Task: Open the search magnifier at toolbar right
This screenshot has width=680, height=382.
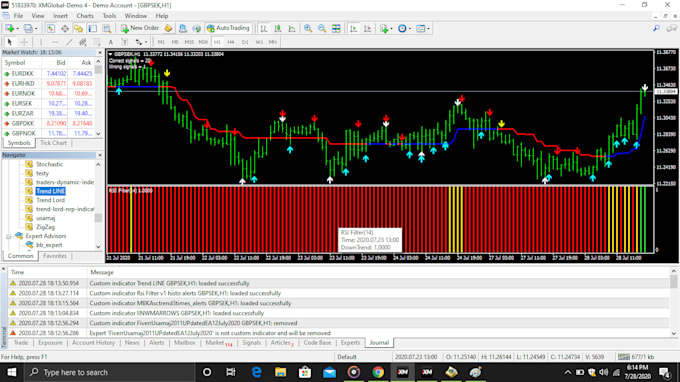Action: point(657,29)
